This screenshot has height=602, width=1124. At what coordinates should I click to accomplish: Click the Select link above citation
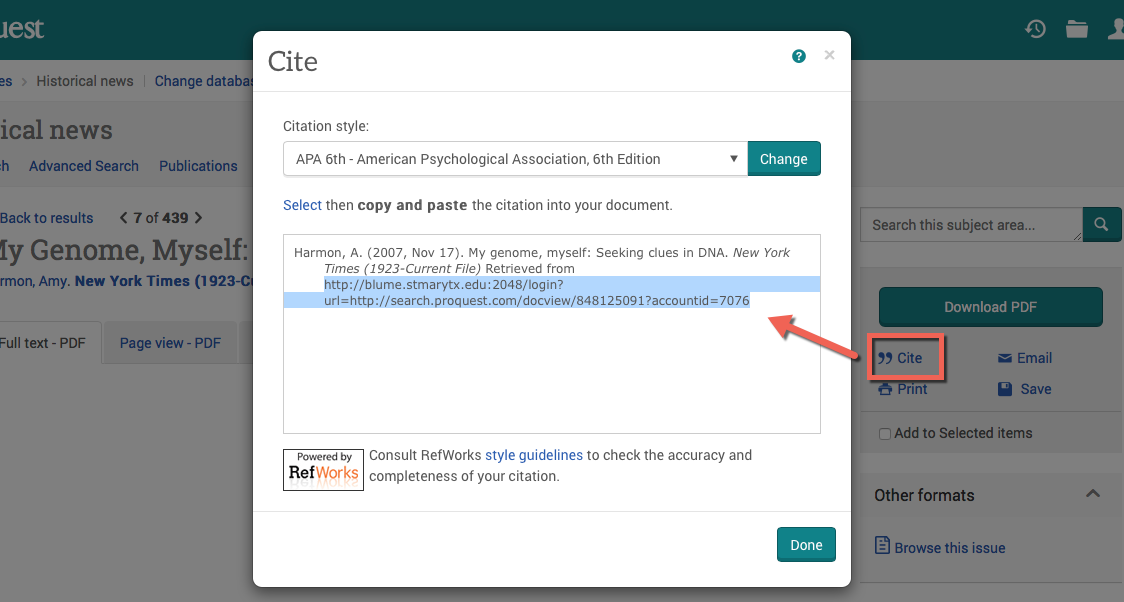(303, 205)
